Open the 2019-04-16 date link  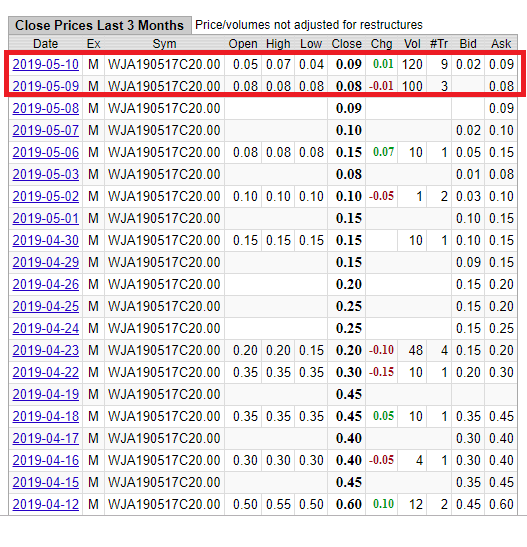(46, 460)
